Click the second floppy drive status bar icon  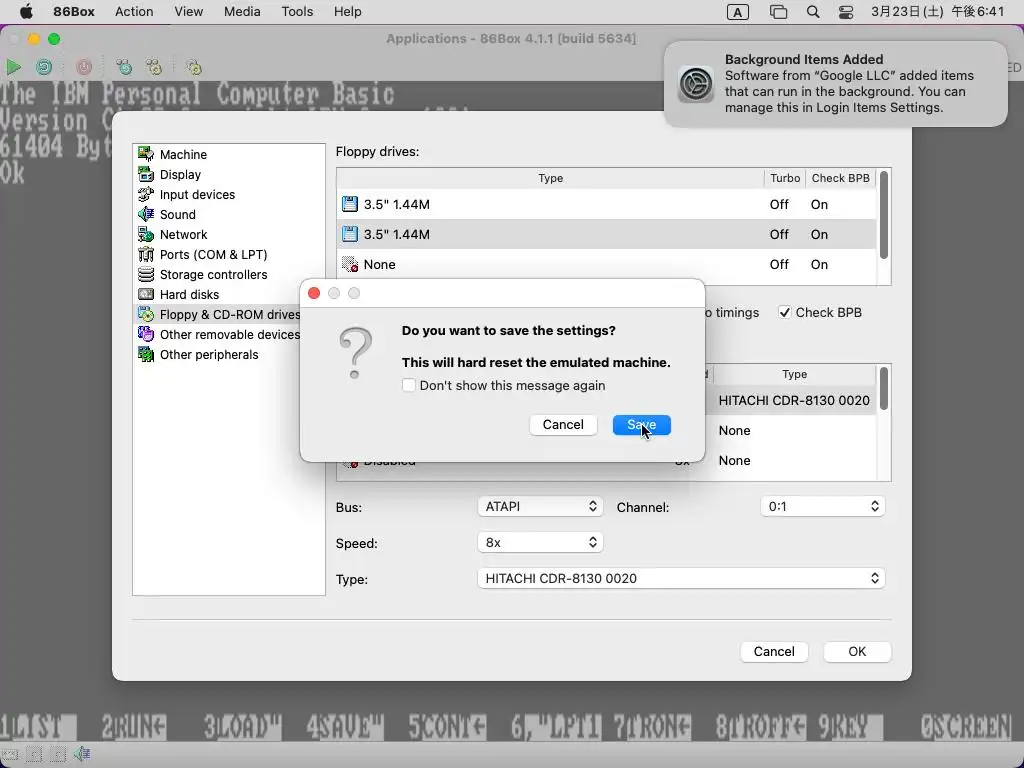click(34, 755)
